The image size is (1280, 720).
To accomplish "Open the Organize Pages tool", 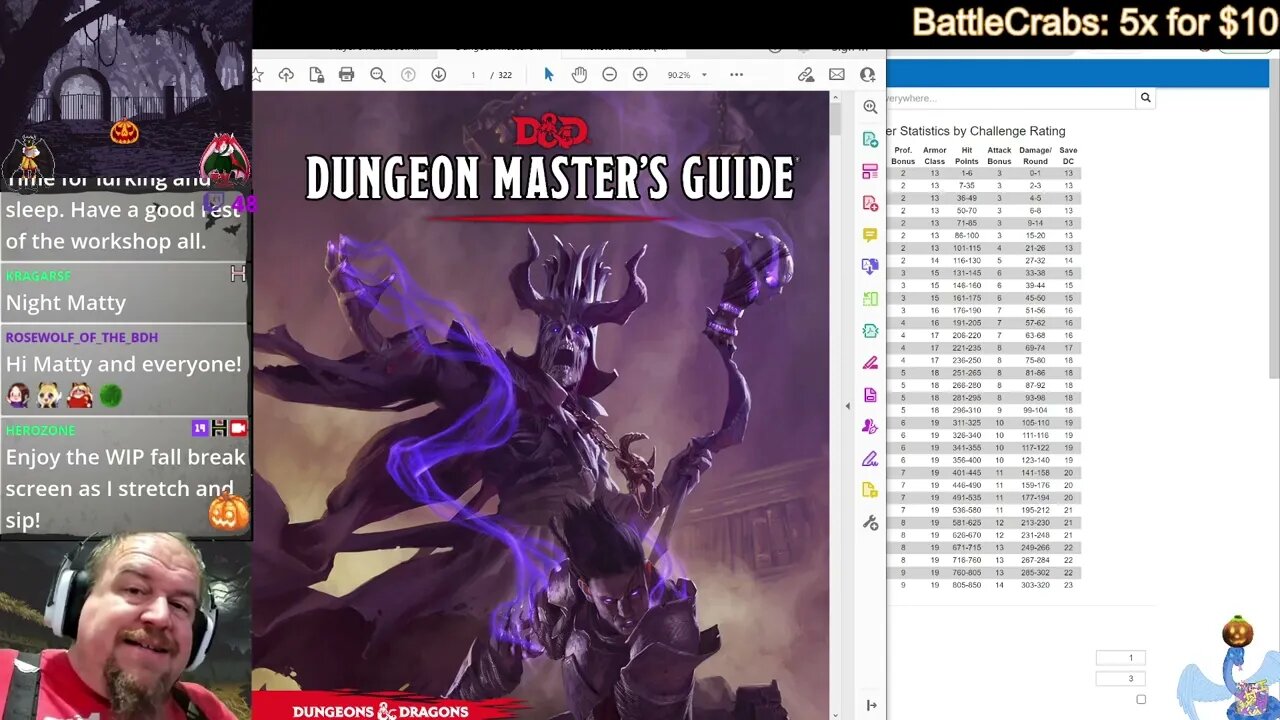I will [870, 171].
